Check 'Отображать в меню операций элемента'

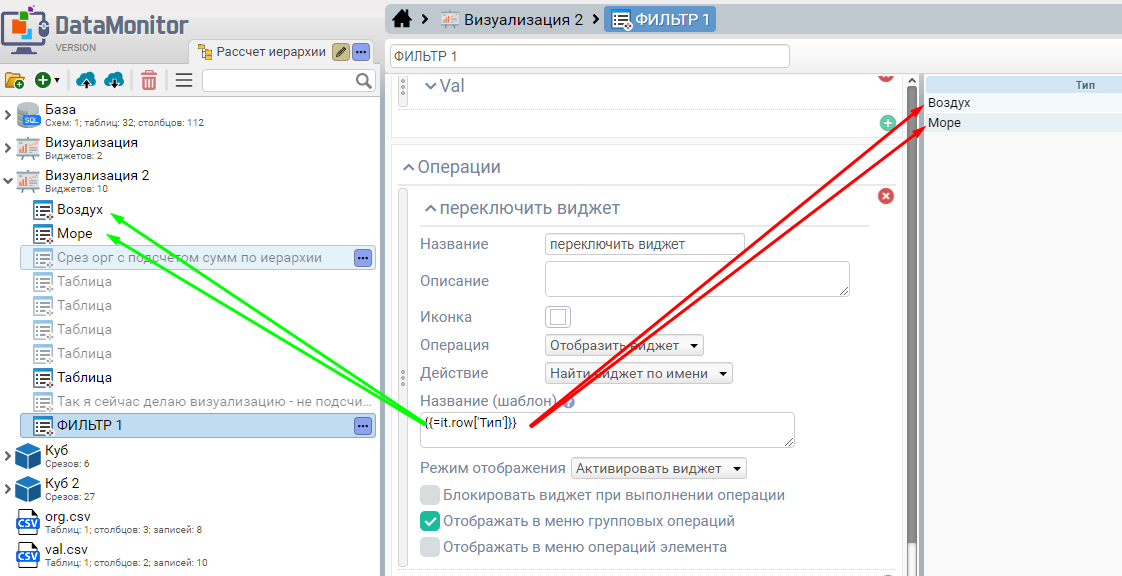tap(430, 547)
